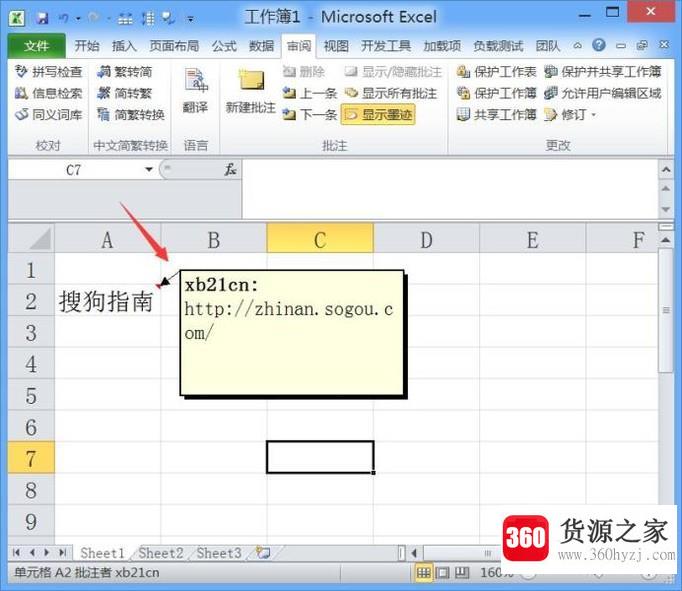Click the vertical scrollbar up arrow
Viewport: 682px width, 591px height.
pyautogui.click(x=666, y=240)
